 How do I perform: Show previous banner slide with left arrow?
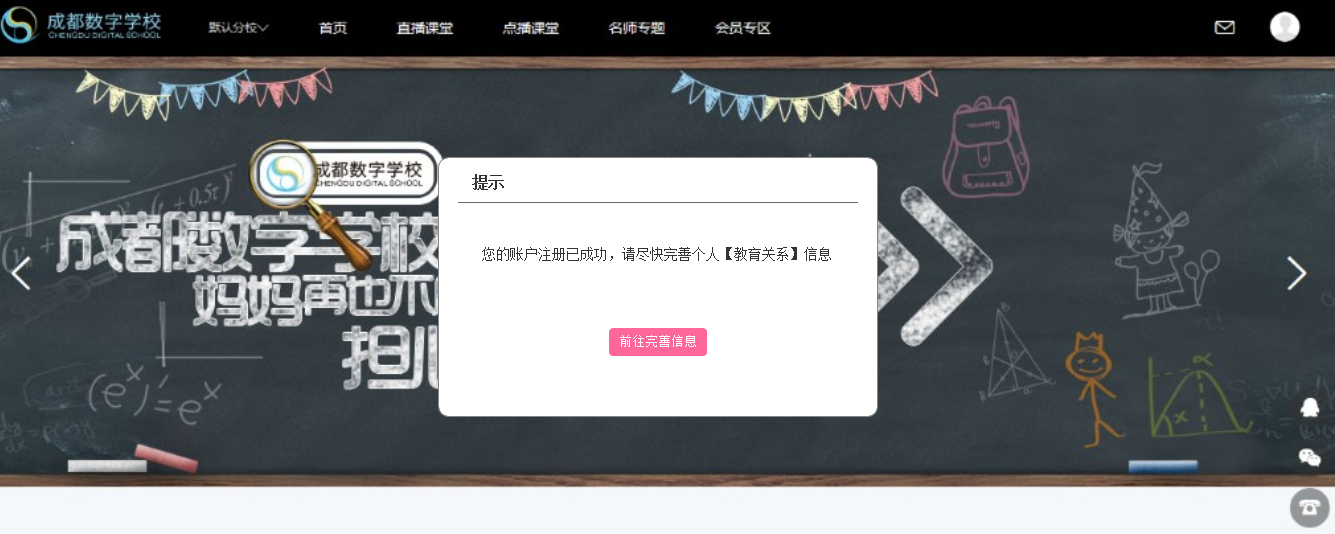click(21, 273)
